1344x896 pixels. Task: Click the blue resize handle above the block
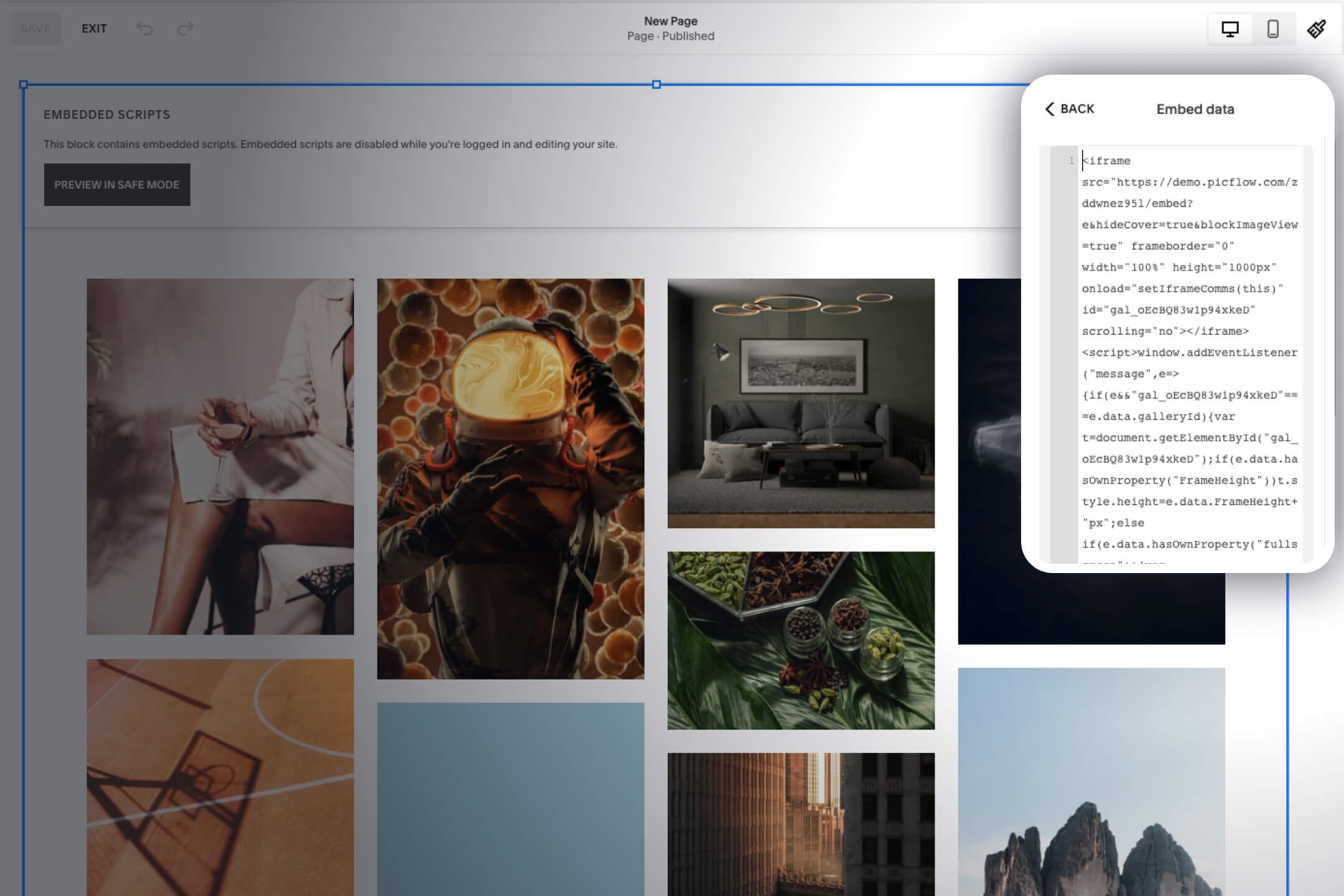[x=656, y=84]
